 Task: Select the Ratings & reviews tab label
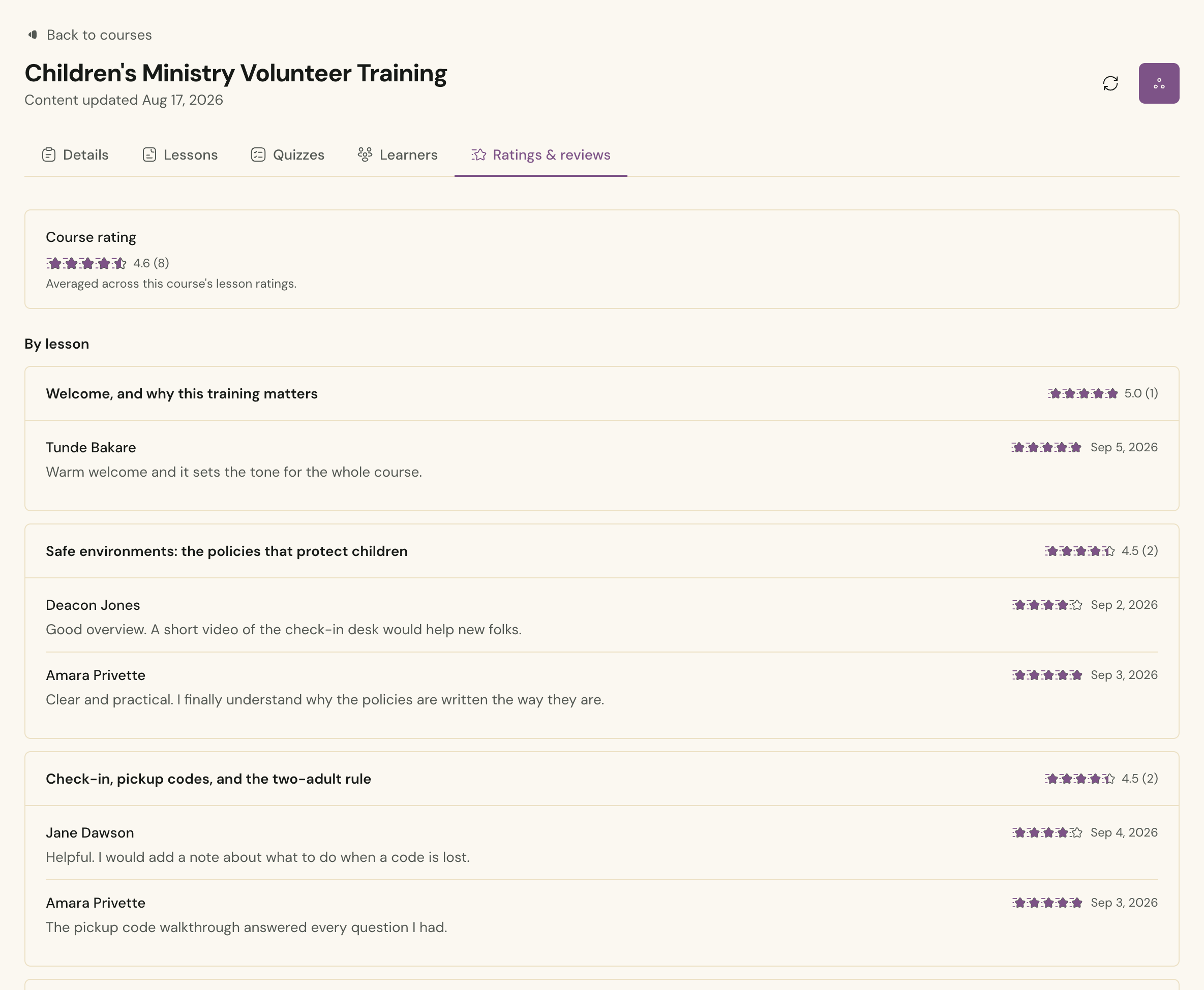tap(551, 154)
